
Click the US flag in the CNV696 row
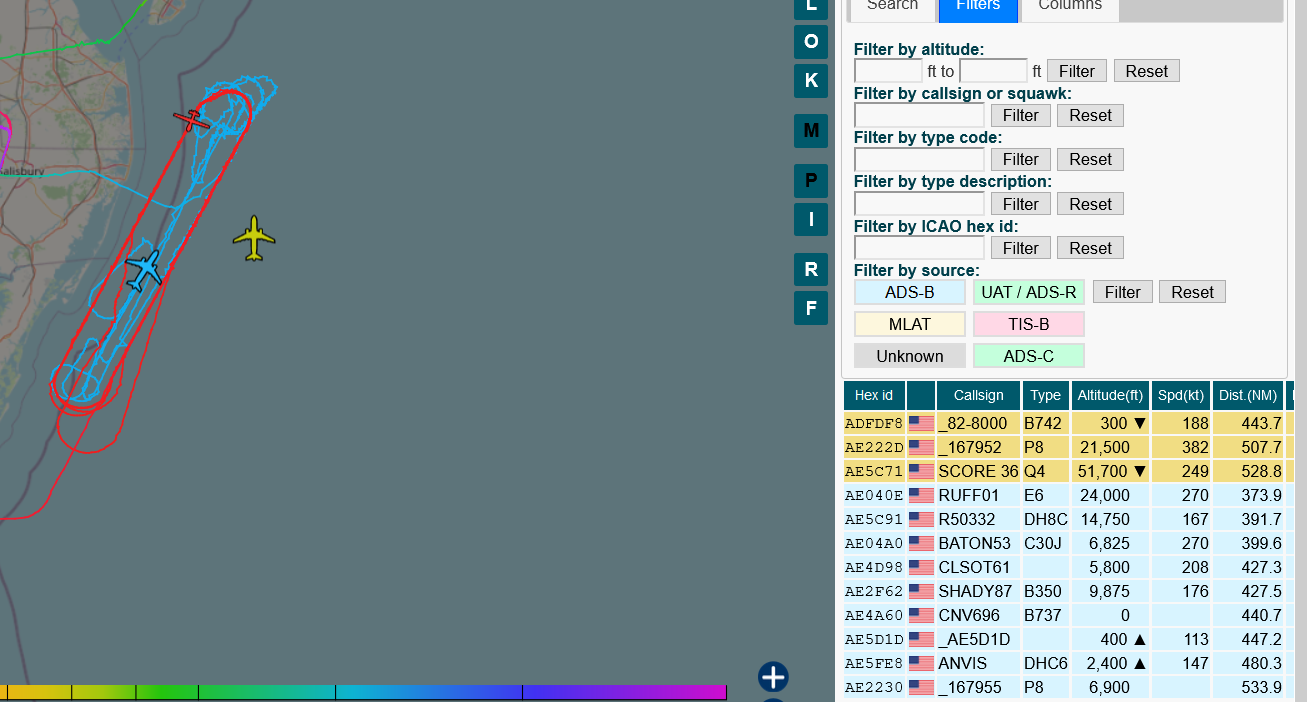[921, 615]
